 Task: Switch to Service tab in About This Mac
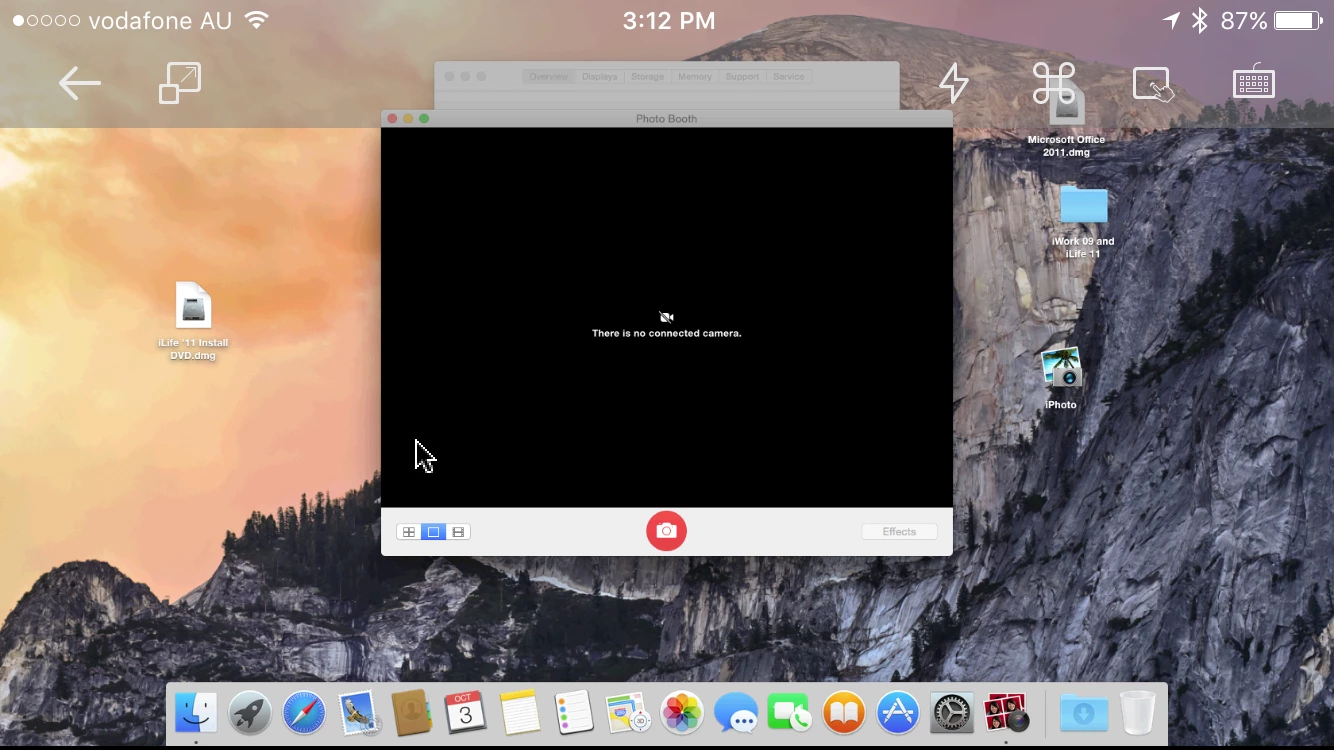coord(788,77)
